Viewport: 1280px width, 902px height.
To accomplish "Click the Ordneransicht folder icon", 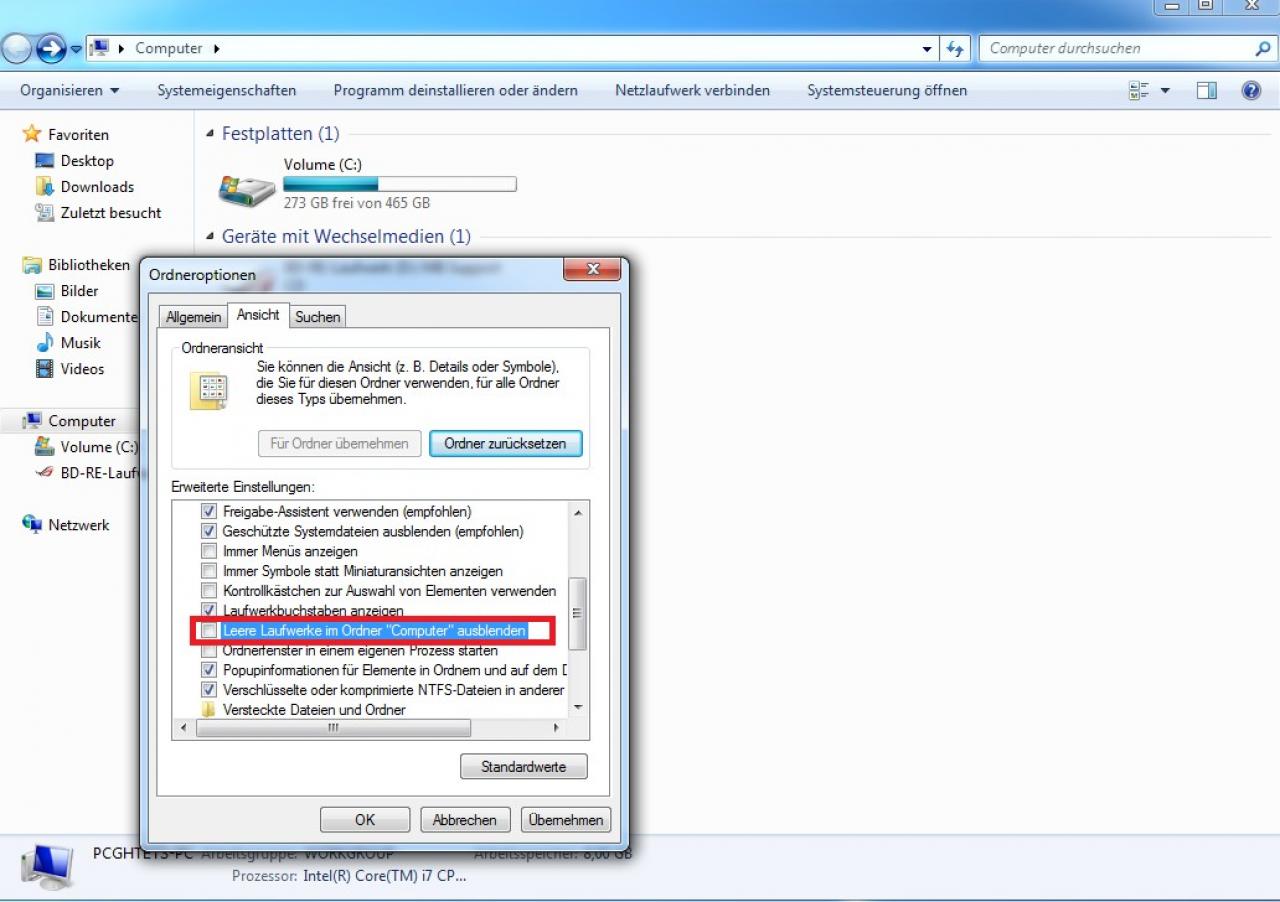I will [208, 390].
